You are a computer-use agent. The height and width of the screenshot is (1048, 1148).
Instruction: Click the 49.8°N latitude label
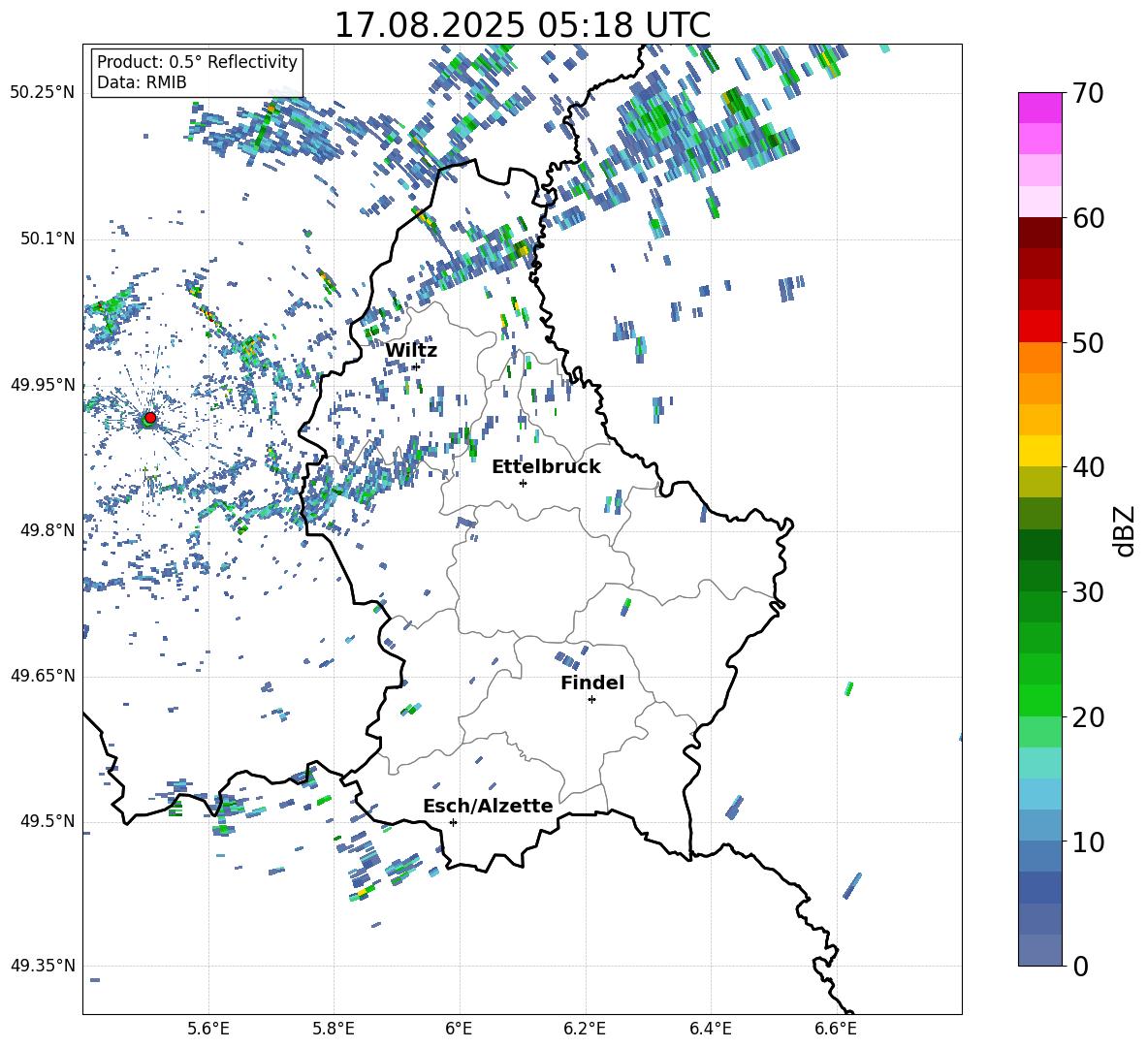point(47,530)
